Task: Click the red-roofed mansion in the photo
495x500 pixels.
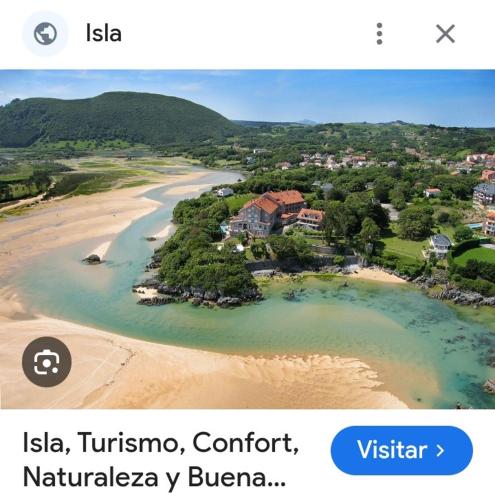Action: click(x=275, y=212)
